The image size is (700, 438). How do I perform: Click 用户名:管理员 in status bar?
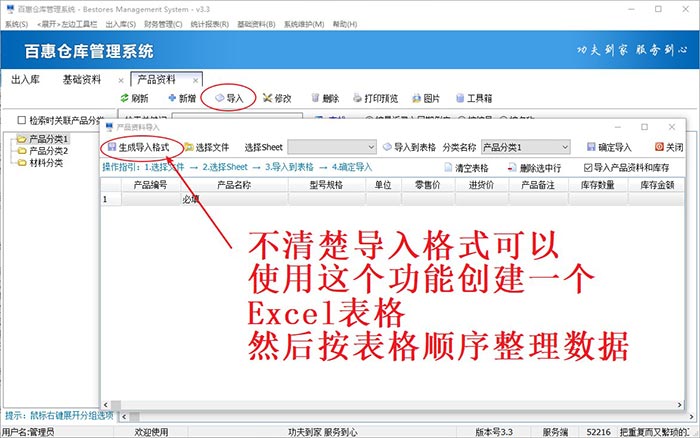tap(28, 432)
